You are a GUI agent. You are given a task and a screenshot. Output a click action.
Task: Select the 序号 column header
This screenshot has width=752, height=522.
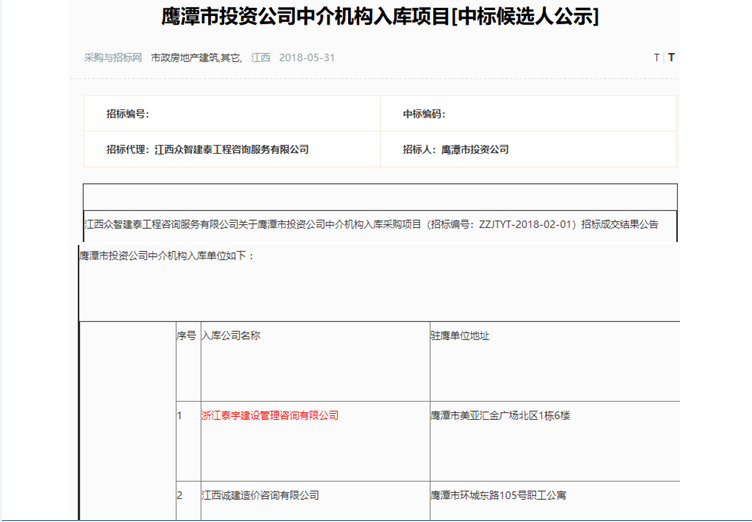click(186, 335)
